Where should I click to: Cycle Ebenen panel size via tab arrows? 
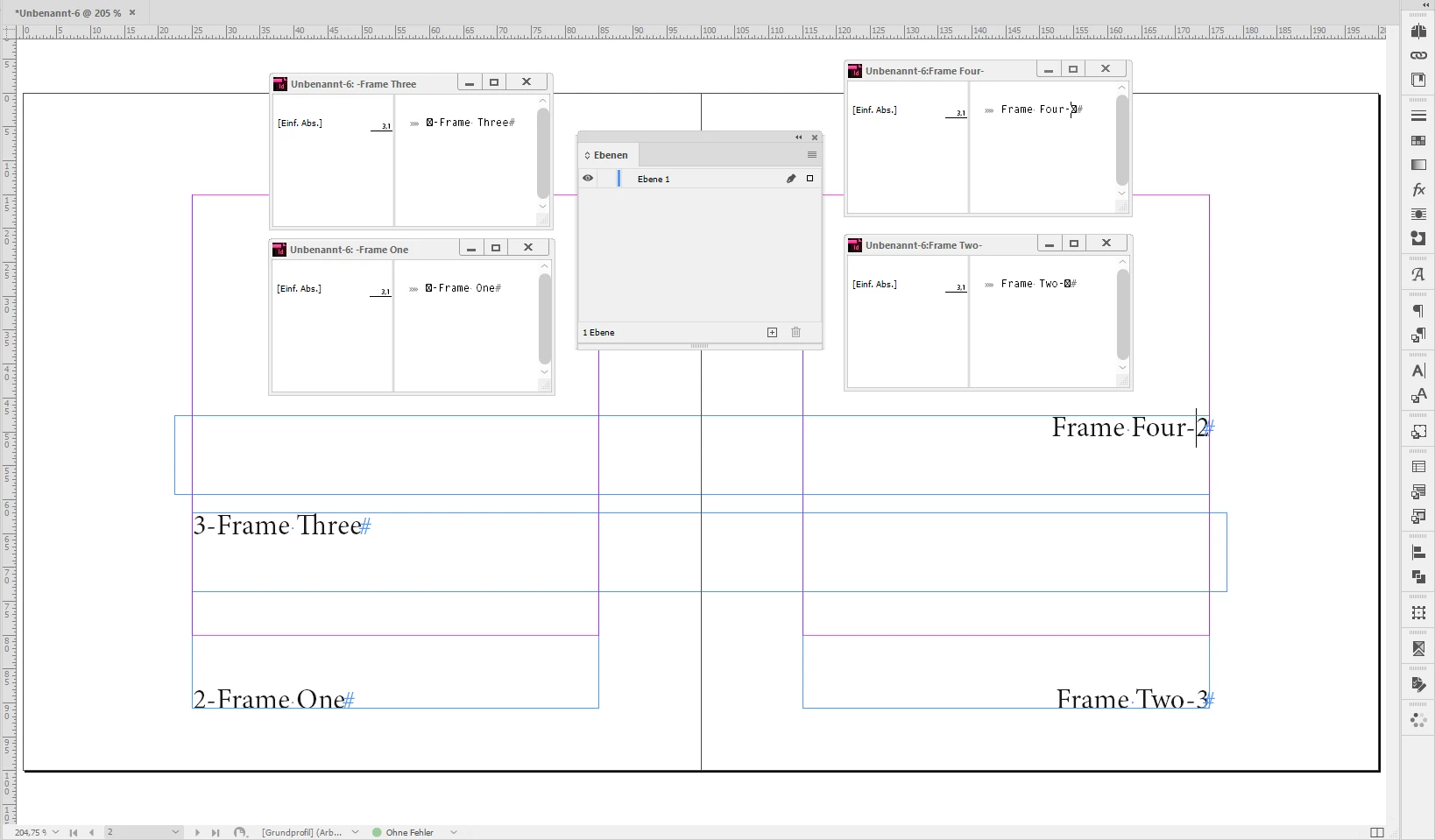[x=588, y=155]
